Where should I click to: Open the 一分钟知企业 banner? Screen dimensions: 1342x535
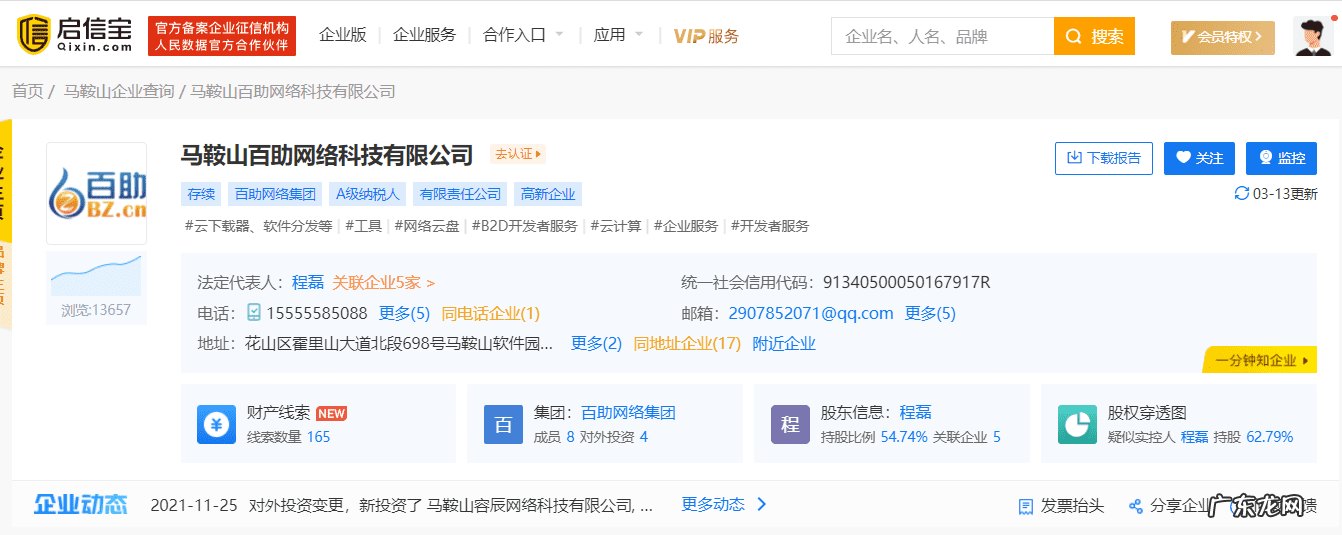1262,360
